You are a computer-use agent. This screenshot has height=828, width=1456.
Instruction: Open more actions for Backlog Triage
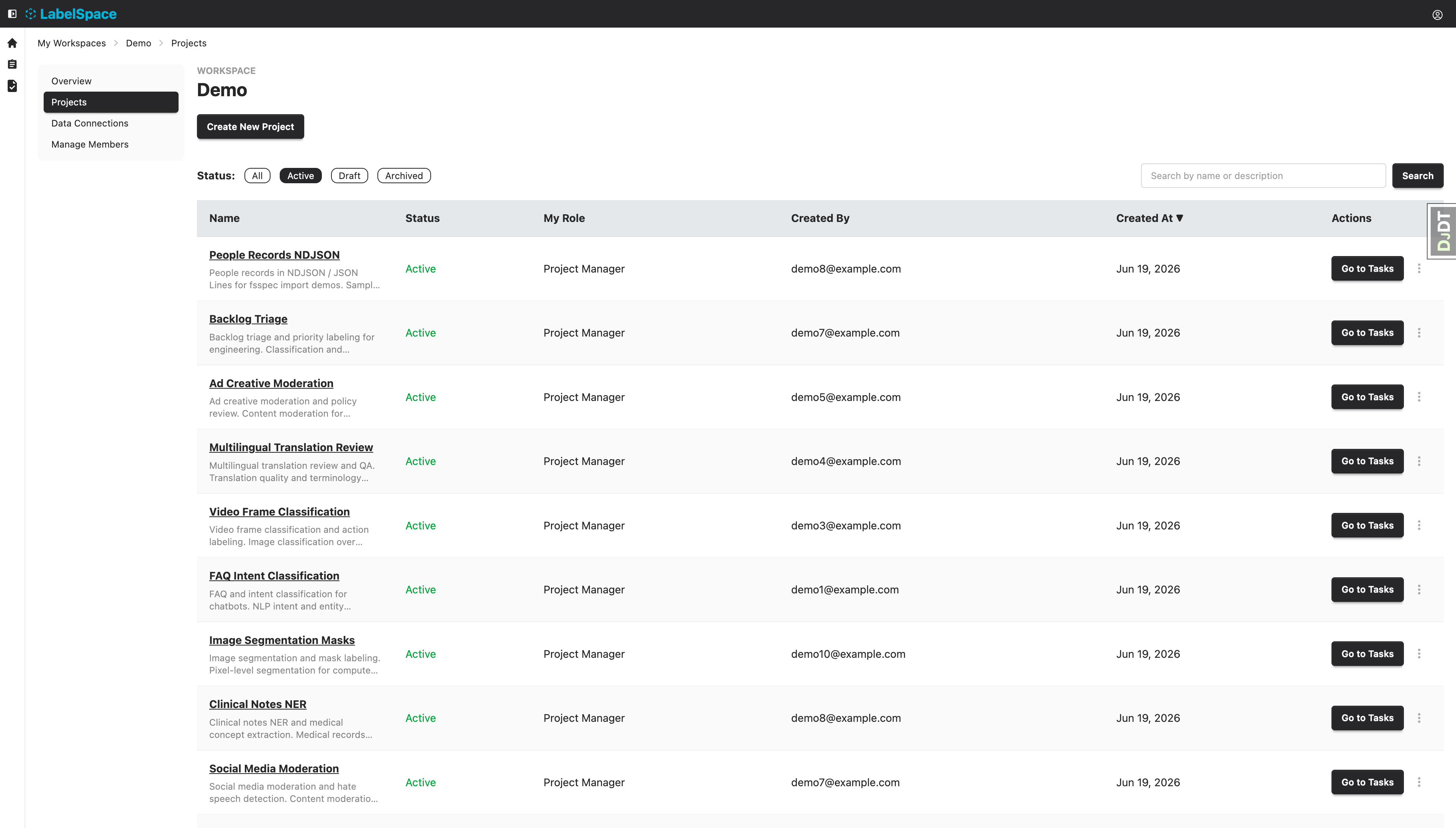1419,333
